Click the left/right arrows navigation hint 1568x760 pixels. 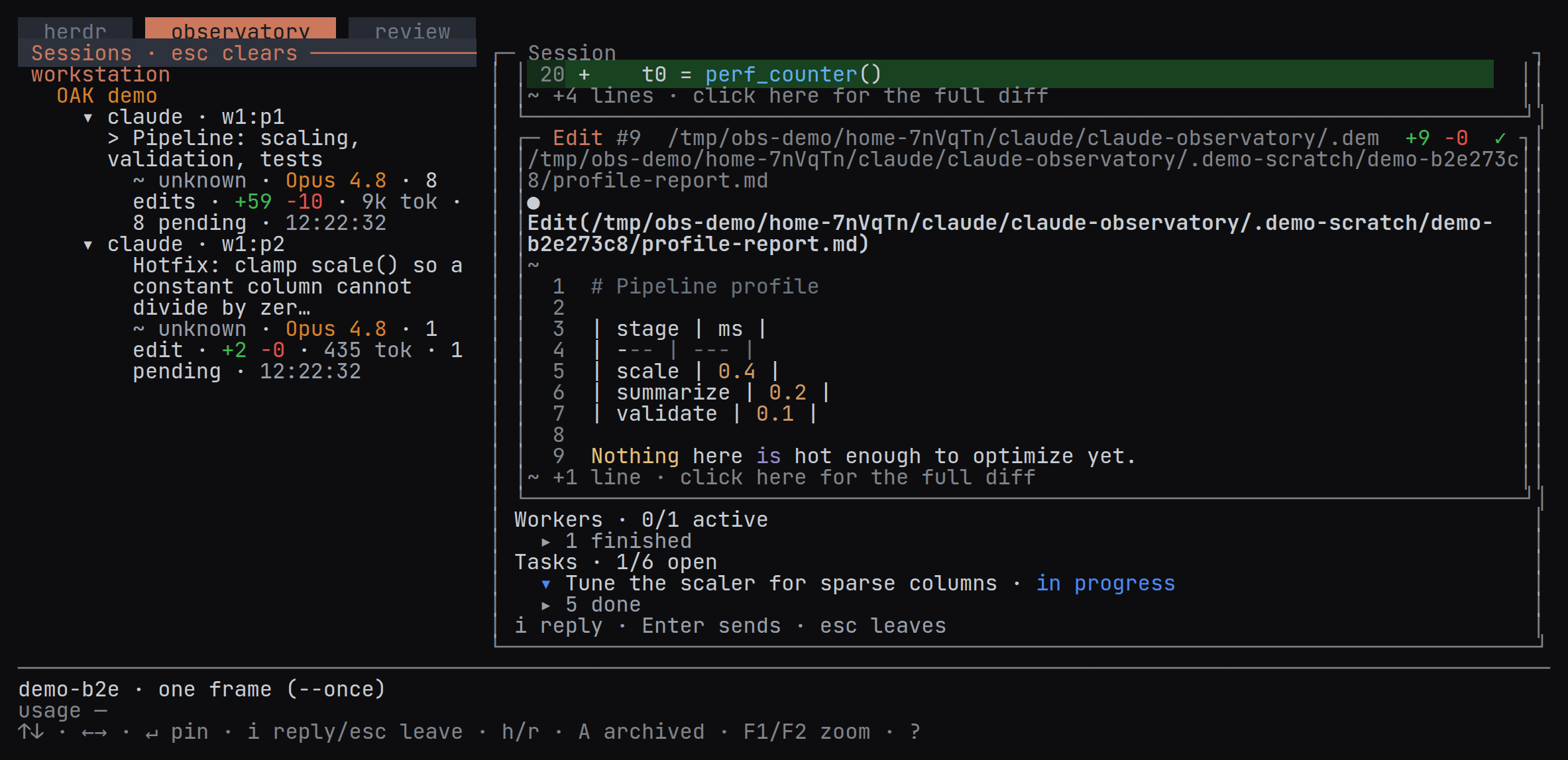(x=94, y=732)
